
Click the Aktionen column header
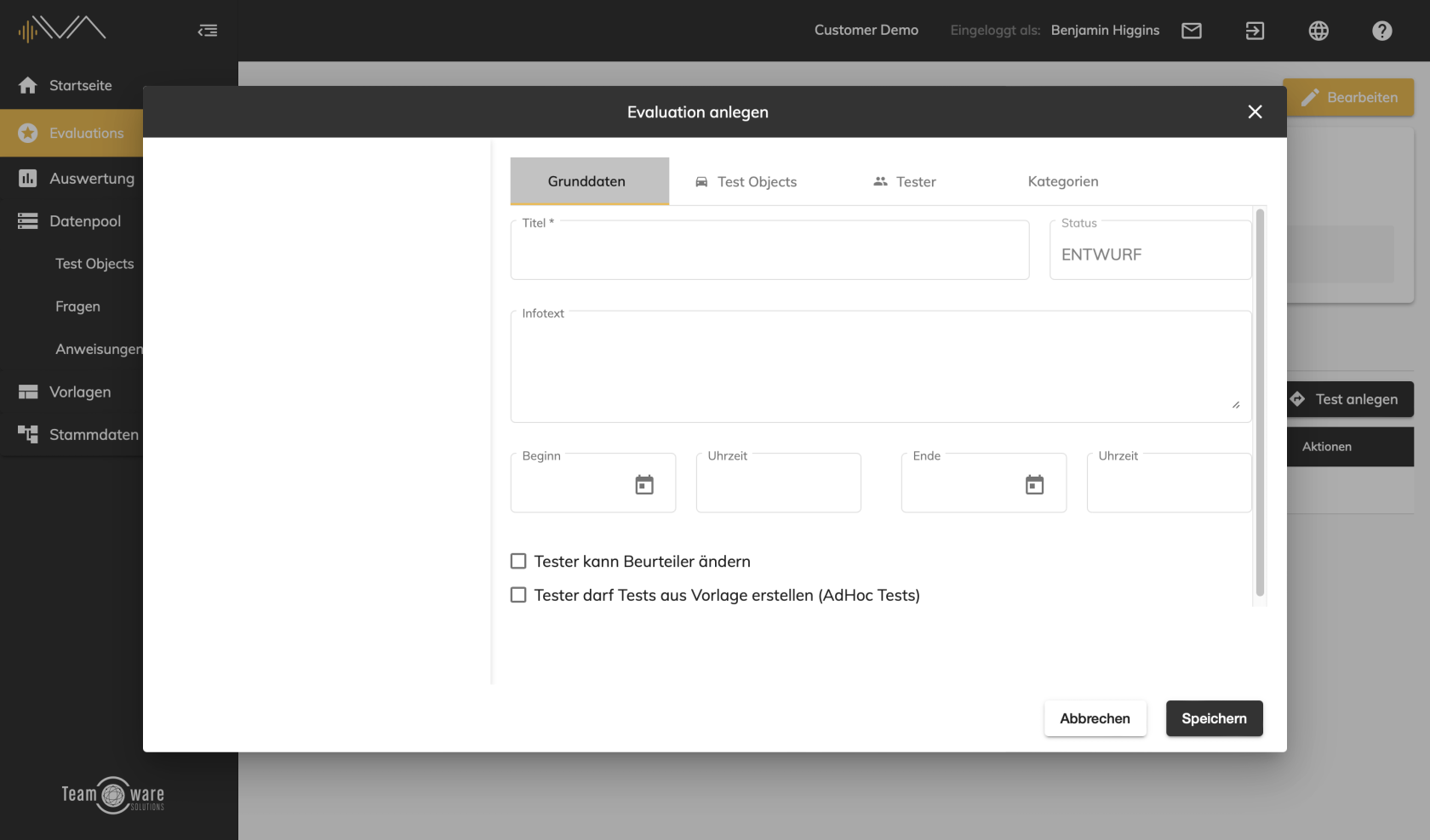click(1327, 447)
